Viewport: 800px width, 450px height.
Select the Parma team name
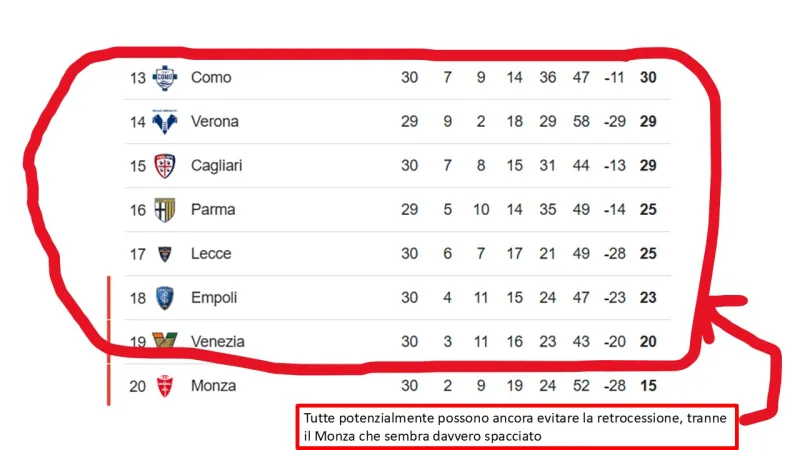coord(213,210)
